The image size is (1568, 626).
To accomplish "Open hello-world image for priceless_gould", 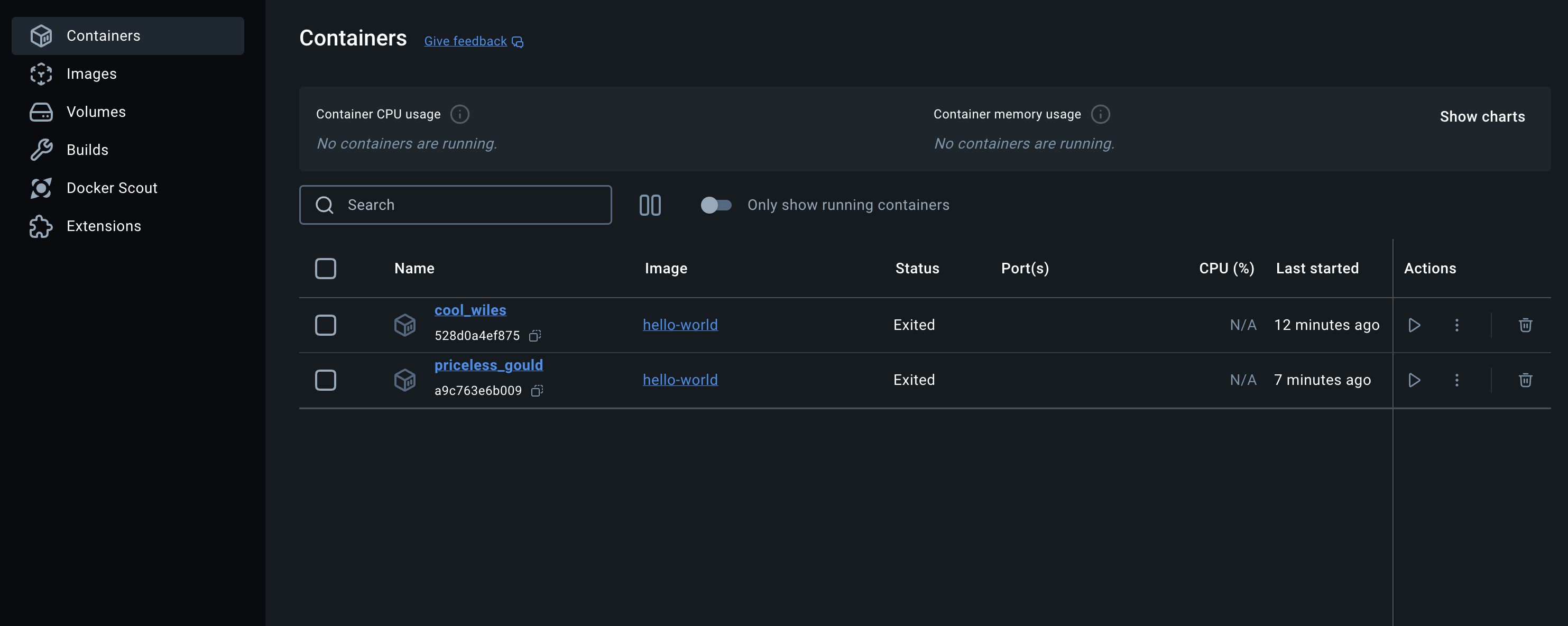I will pos(680,380).
